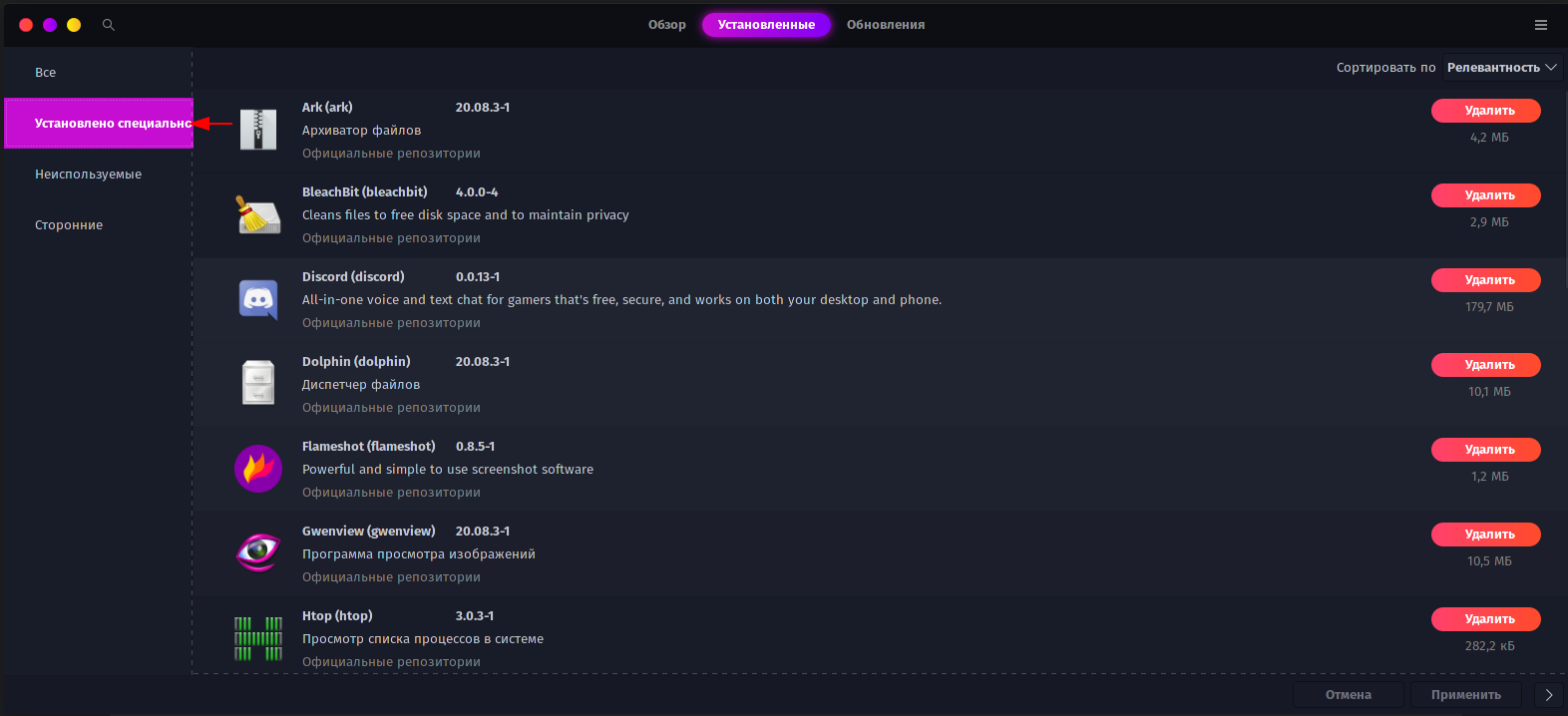
Task: Click the Ark archiver app icon
Action: [x=258, y=130]
